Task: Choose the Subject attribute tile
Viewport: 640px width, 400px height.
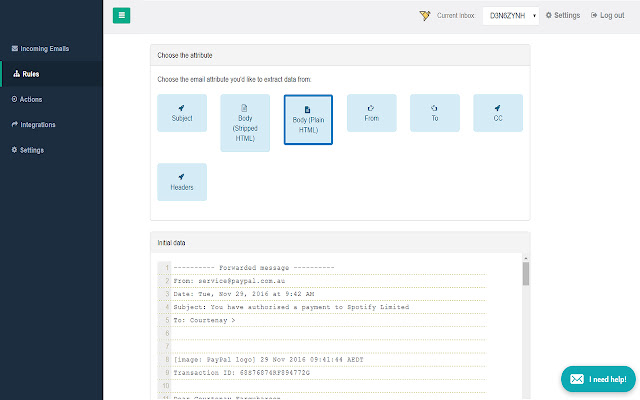Action: tap(182, 113)
